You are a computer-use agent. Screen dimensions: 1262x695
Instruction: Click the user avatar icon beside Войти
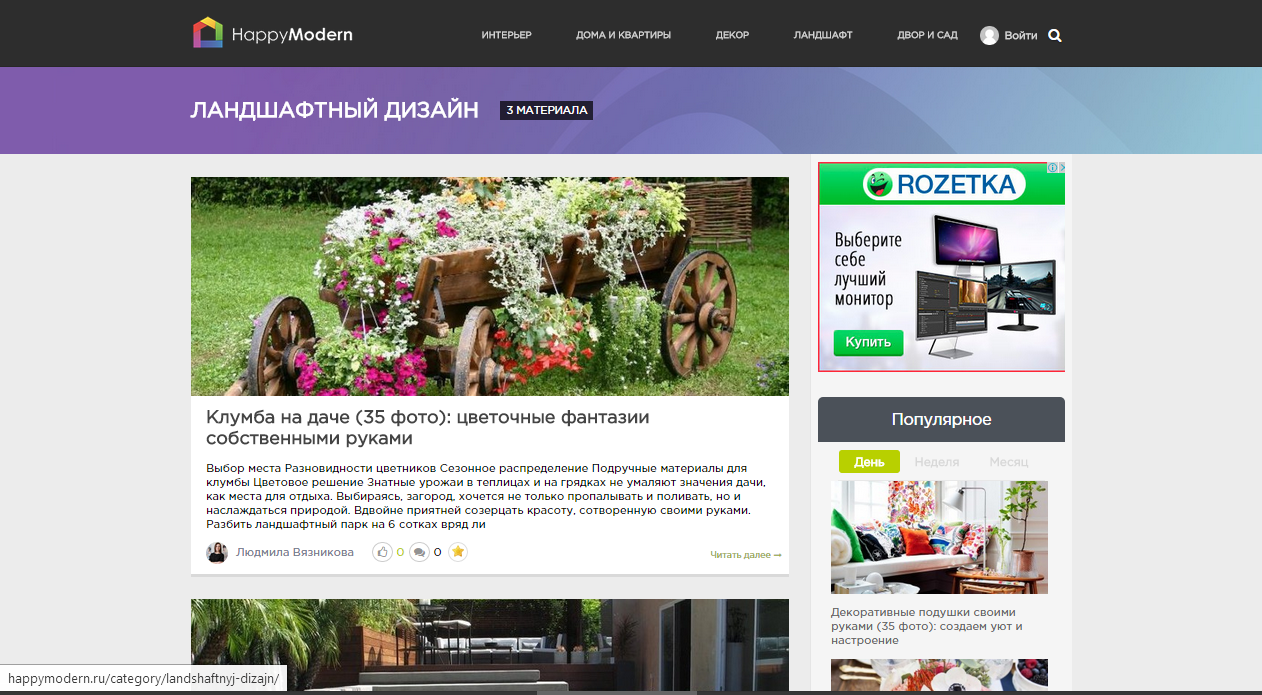[989, 36]
